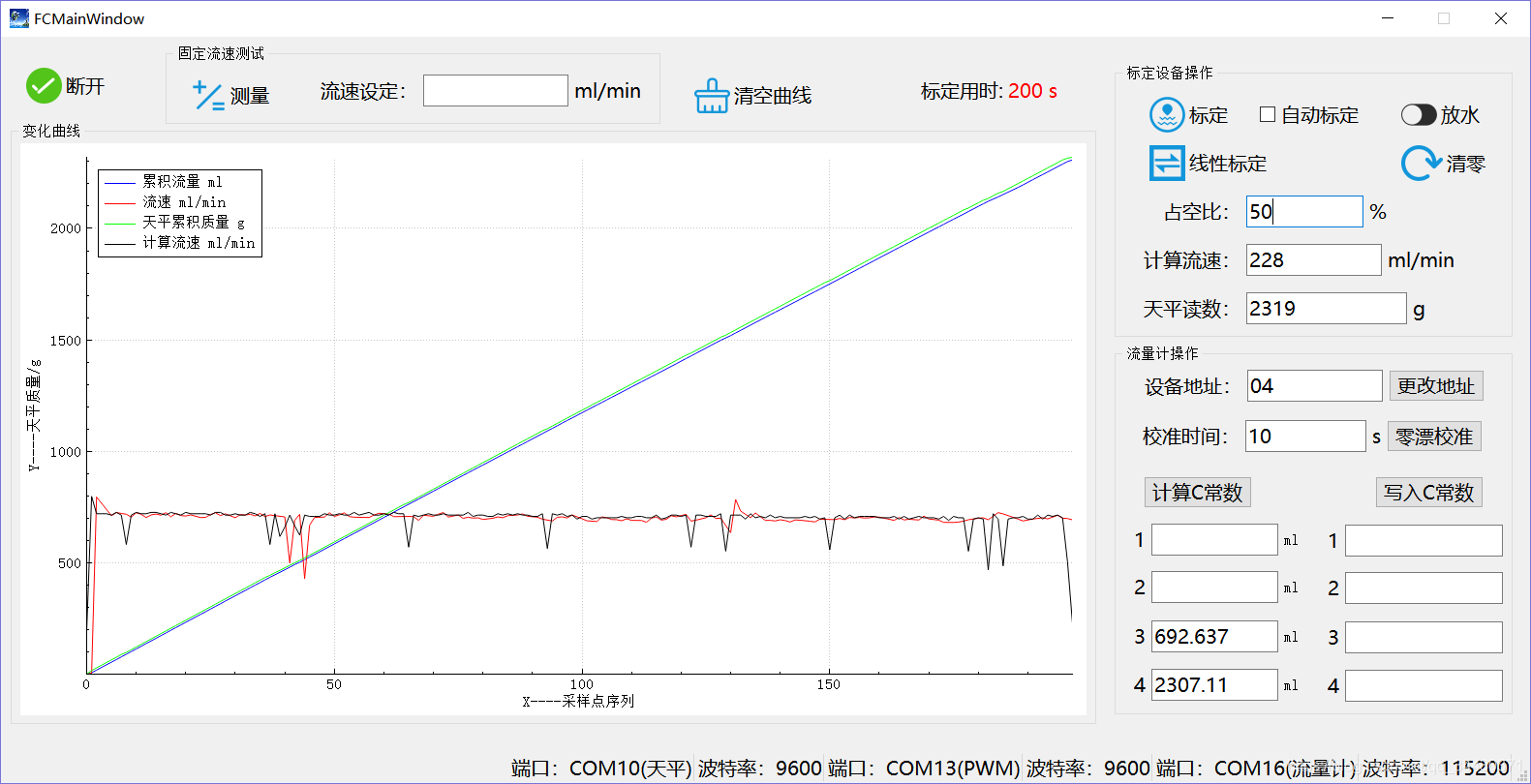Click the 流速 ml/min legend entry
The width and height of the screenshot is (1531, 784).
pos(166,202)
